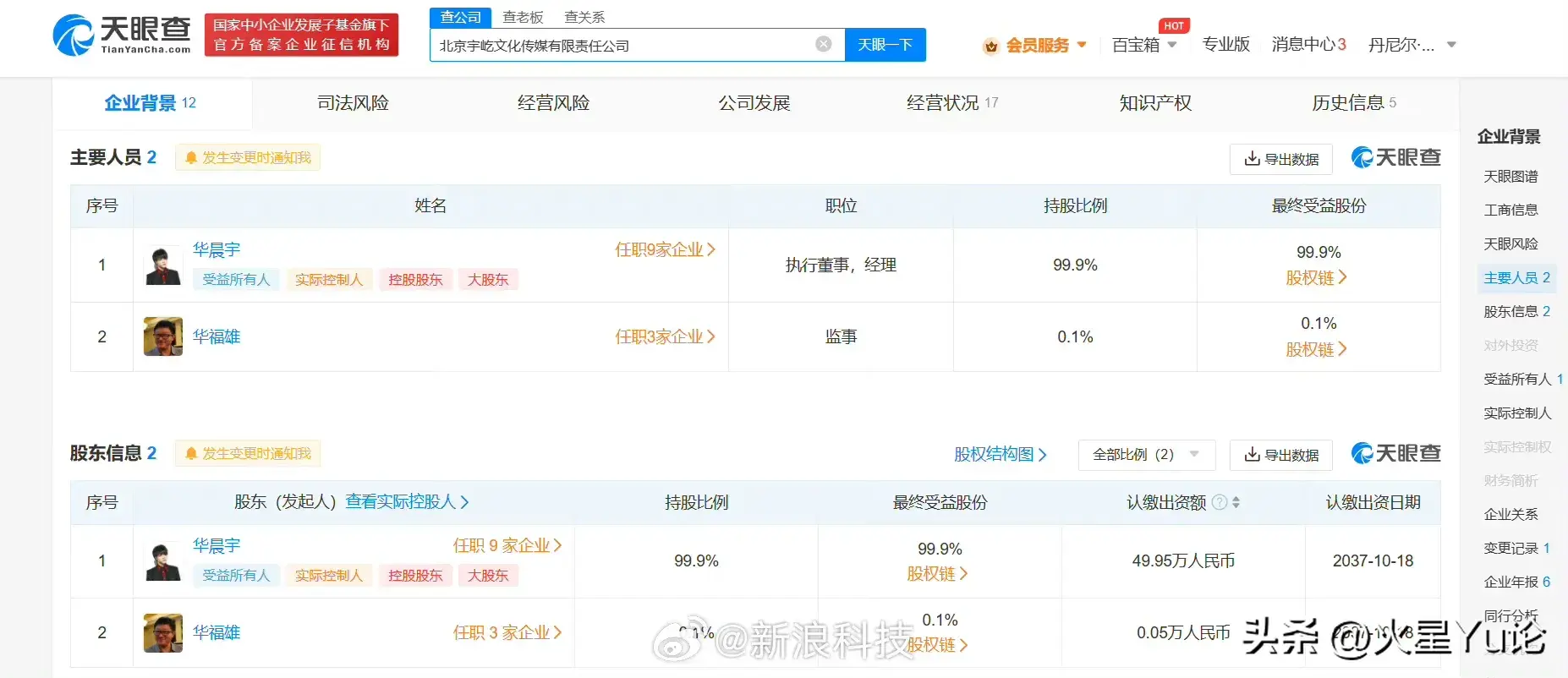Expand 任职 3 家企业 in 股东信息 table

507,632
